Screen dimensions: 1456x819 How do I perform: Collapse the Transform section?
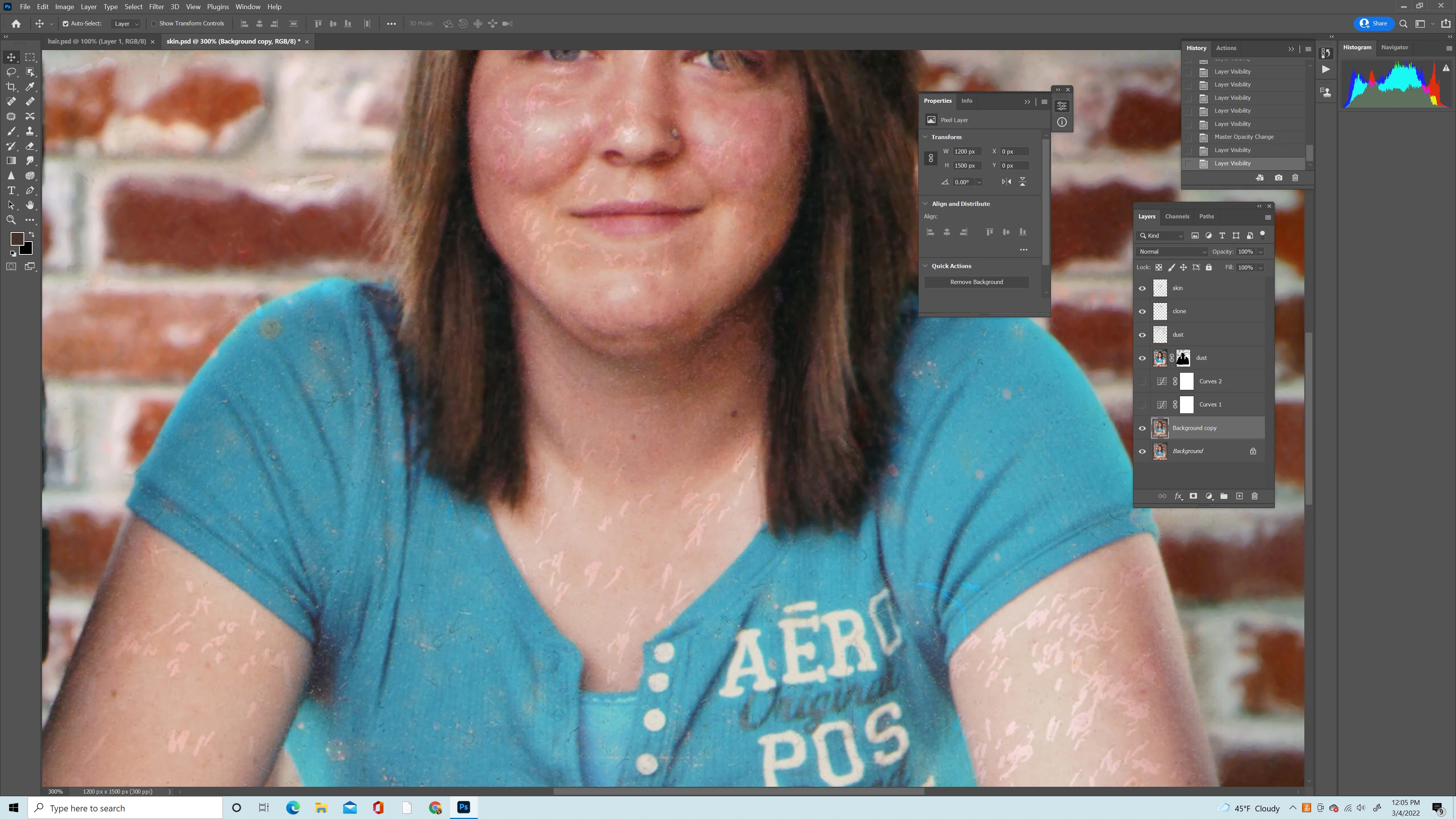coord(925,137)
